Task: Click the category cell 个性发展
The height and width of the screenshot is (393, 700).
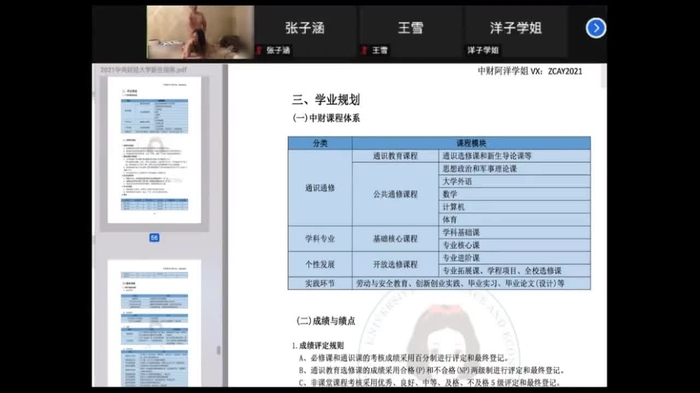Action: [x=320, y=264]
